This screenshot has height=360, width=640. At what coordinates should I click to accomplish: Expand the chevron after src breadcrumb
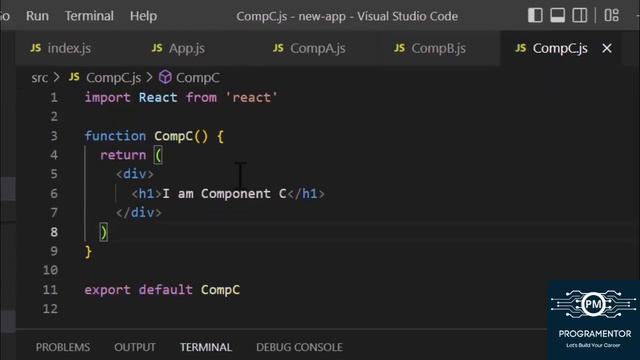click(x=56, y=77)
